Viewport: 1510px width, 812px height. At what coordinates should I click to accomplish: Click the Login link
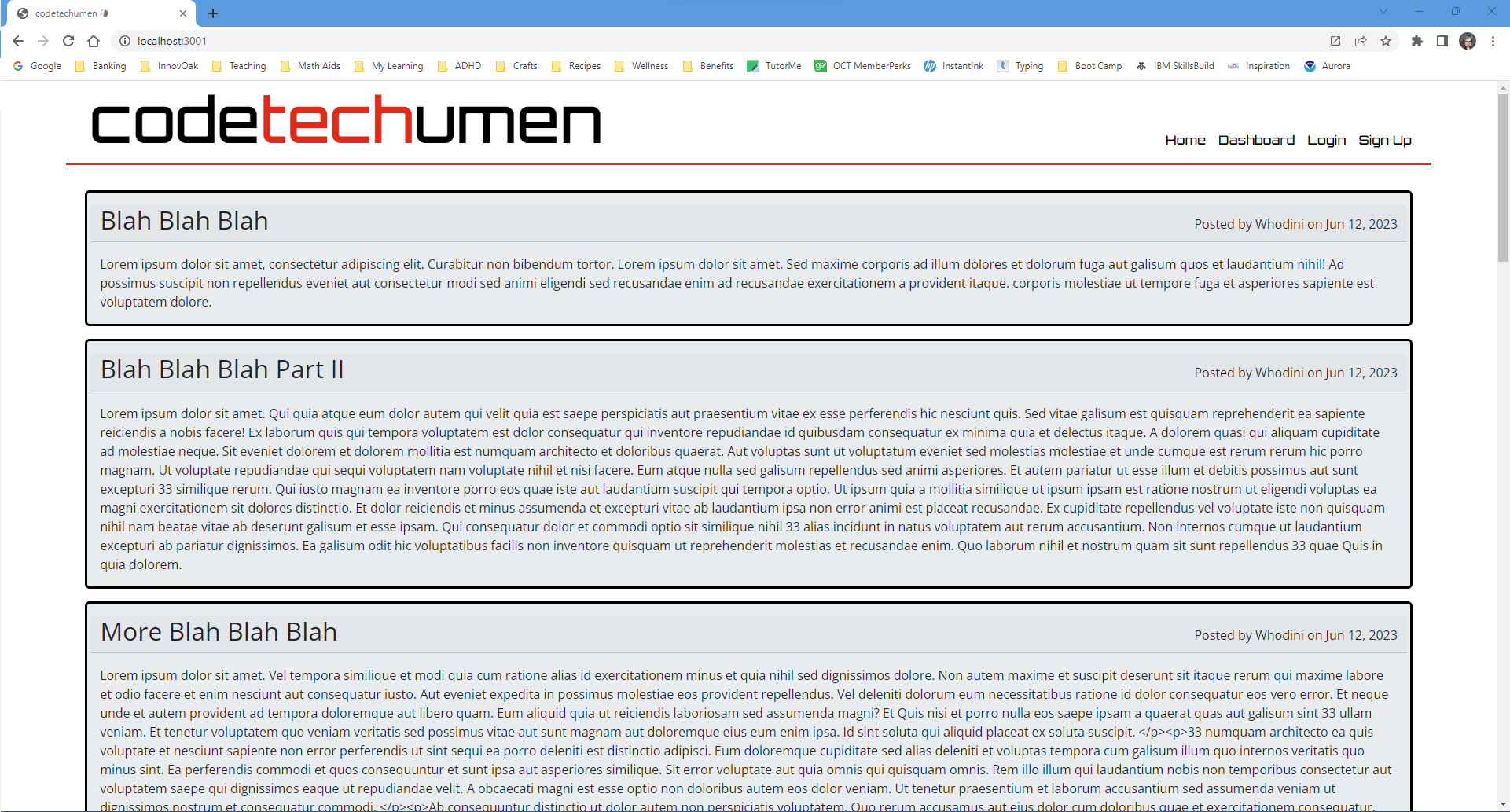click(1326, 140)
